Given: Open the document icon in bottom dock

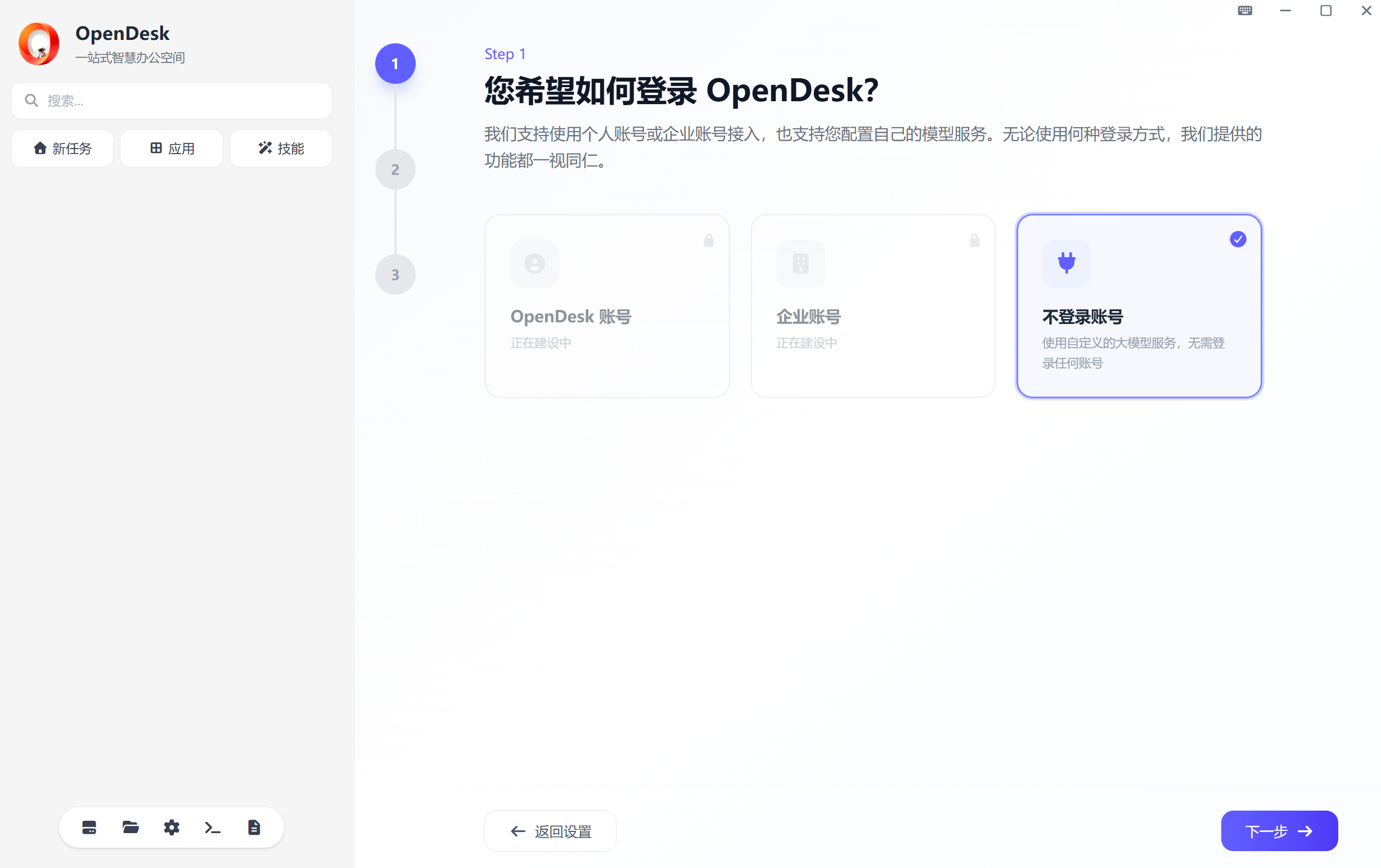Looking at the screenshot, I should coord(254,827).
